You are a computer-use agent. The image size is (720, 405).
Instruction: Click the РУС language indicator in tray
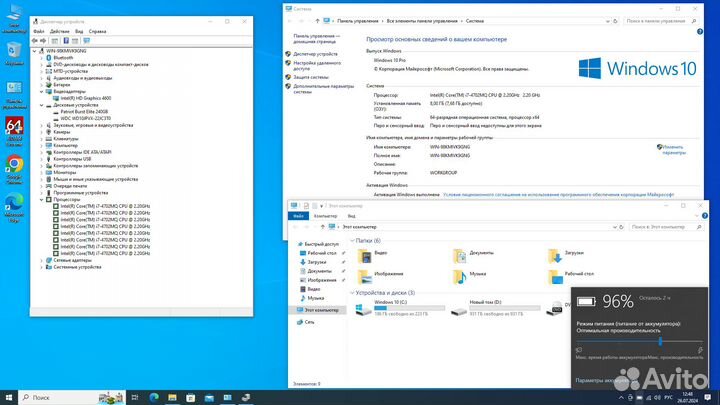pos(669,398)
